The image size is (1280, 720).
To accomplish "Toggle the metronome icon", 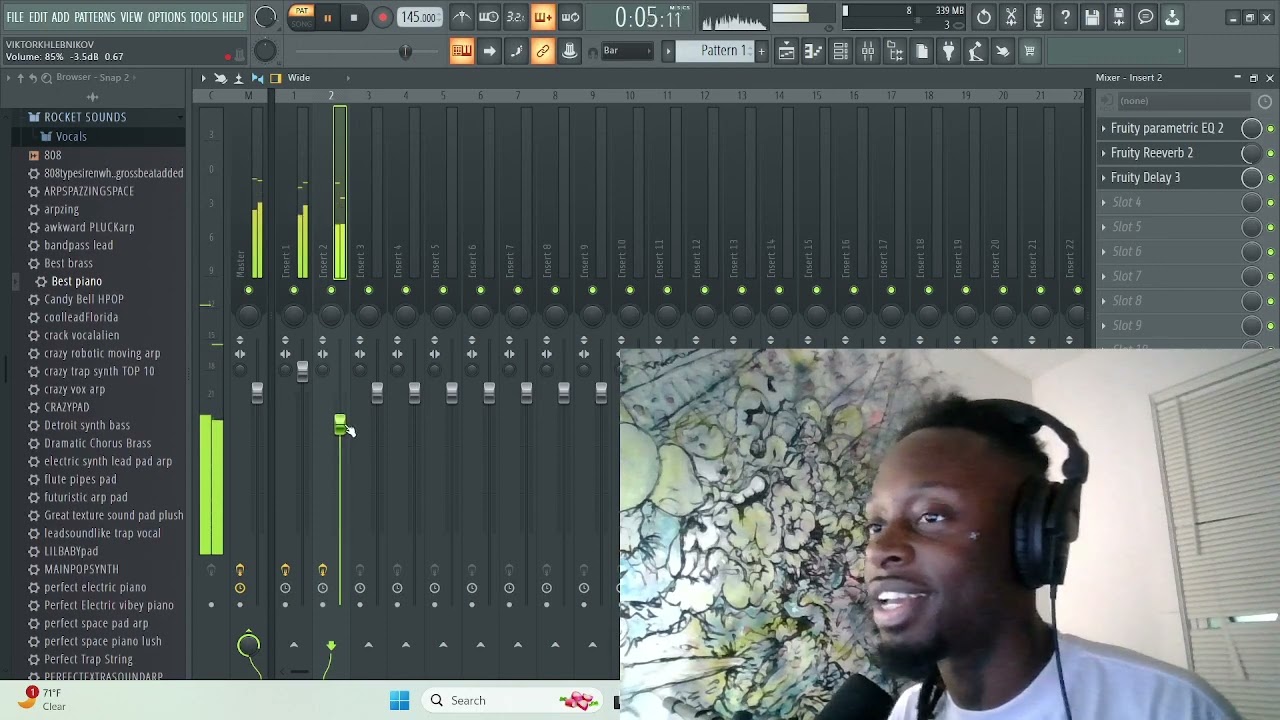I will click(x=461, y=17).
